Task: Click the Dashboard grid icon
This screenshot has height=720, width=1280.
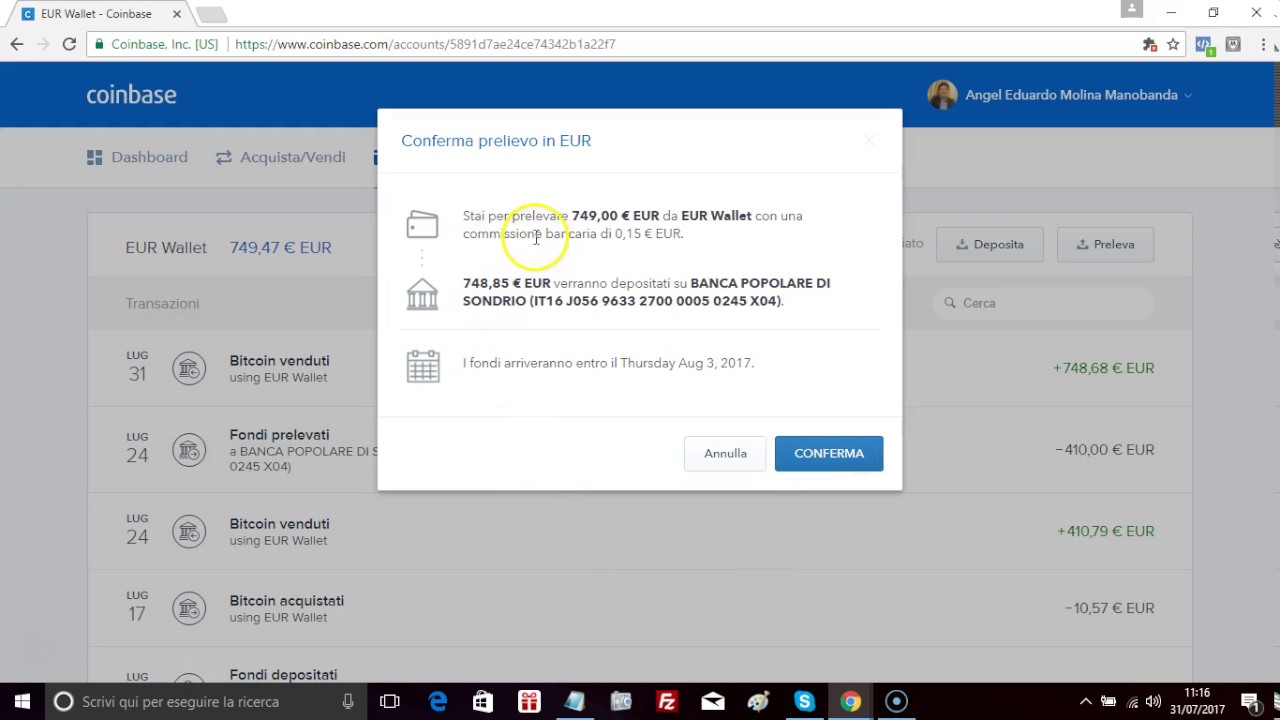Action: [x=95, y=157]
